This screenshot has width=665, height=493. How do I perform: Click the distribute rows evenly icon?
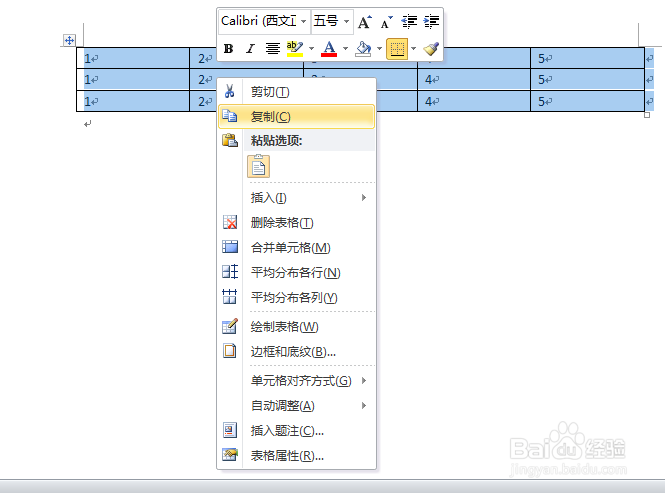click(x=230, y=272)
